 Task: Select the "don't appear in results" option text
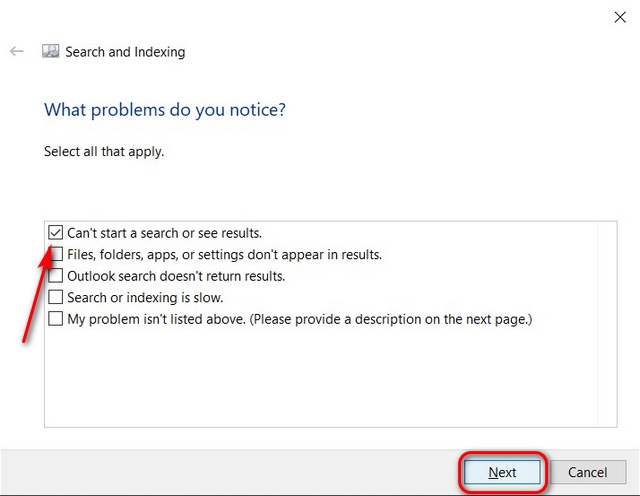coord(224,255)
